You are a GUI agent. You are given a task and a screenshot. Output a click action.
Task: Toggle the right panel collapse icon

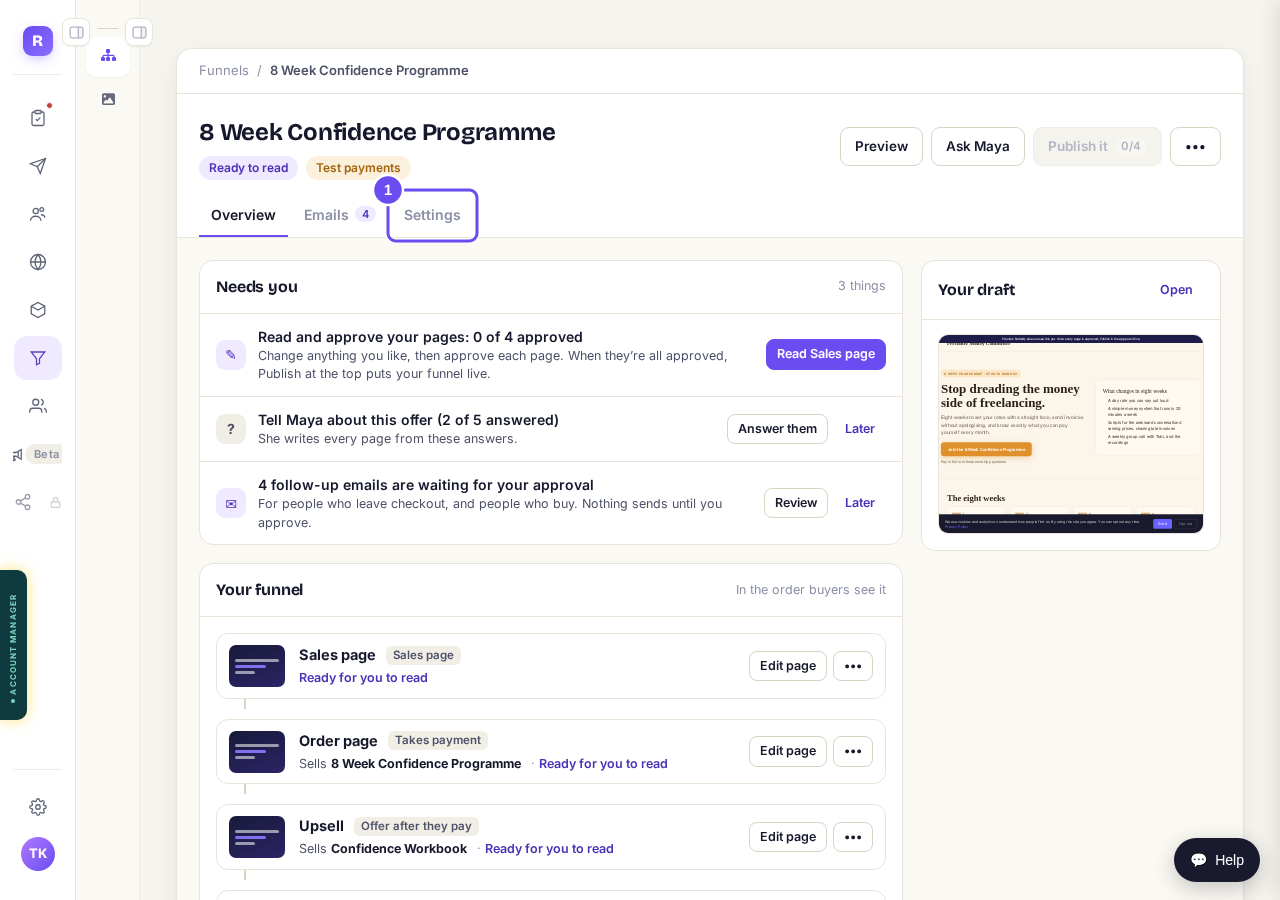pos(139,32)
